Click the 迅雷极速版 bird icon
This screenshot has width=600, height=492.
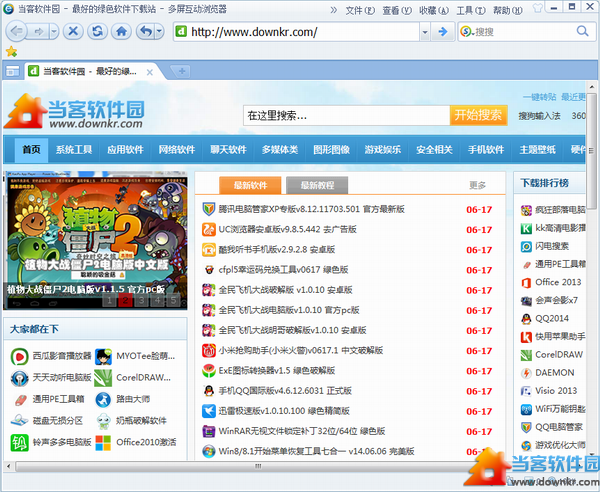[x=209, y=411]
